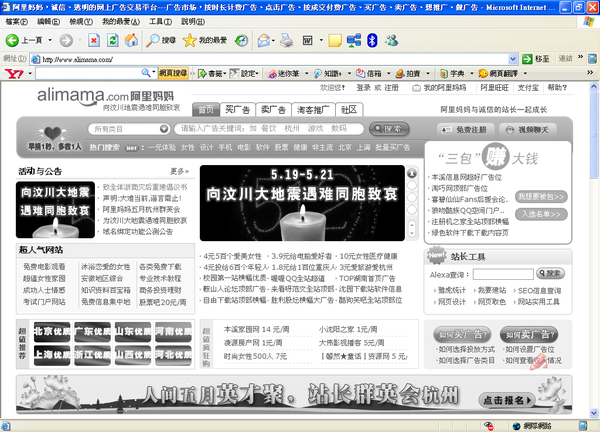The image size is (600, 432).
Task: Open the Yahoo toolbar 知識+ button
Action: coord(329,73)
